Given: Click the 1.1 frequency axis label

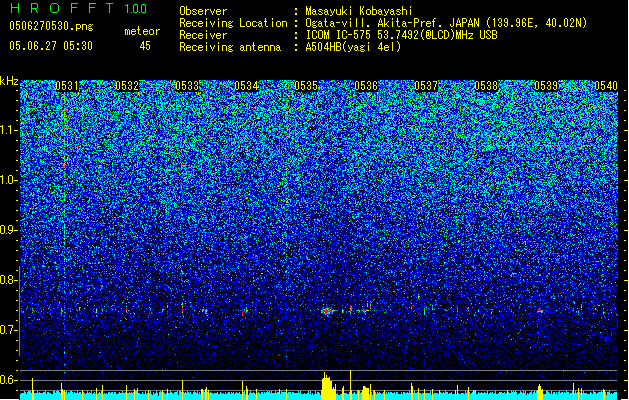Looking at the screenshot, I should tap(9, 130).
